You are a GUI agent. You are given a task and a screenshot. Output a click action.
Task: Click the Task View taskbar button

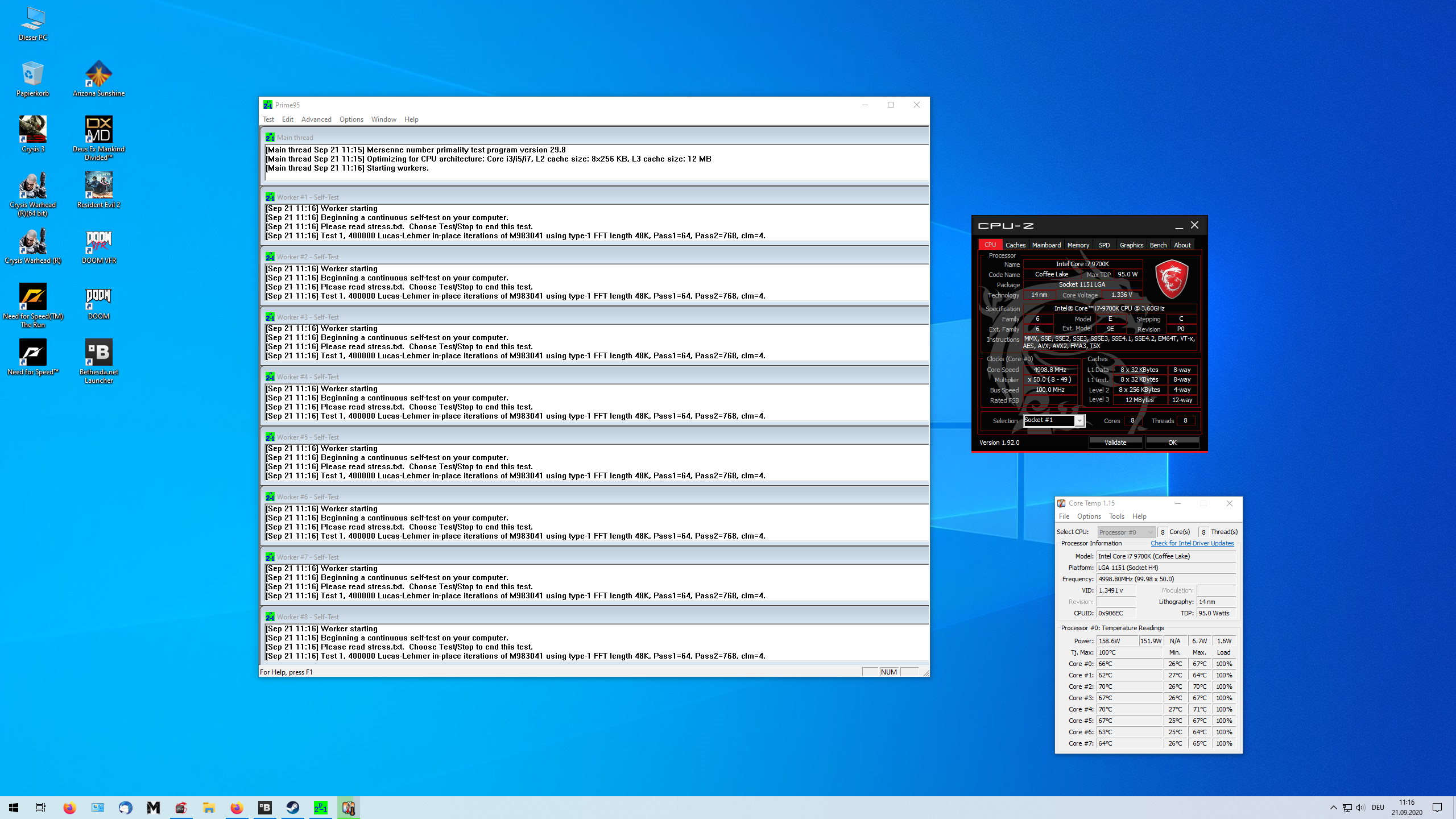click(x=41, y=808)
